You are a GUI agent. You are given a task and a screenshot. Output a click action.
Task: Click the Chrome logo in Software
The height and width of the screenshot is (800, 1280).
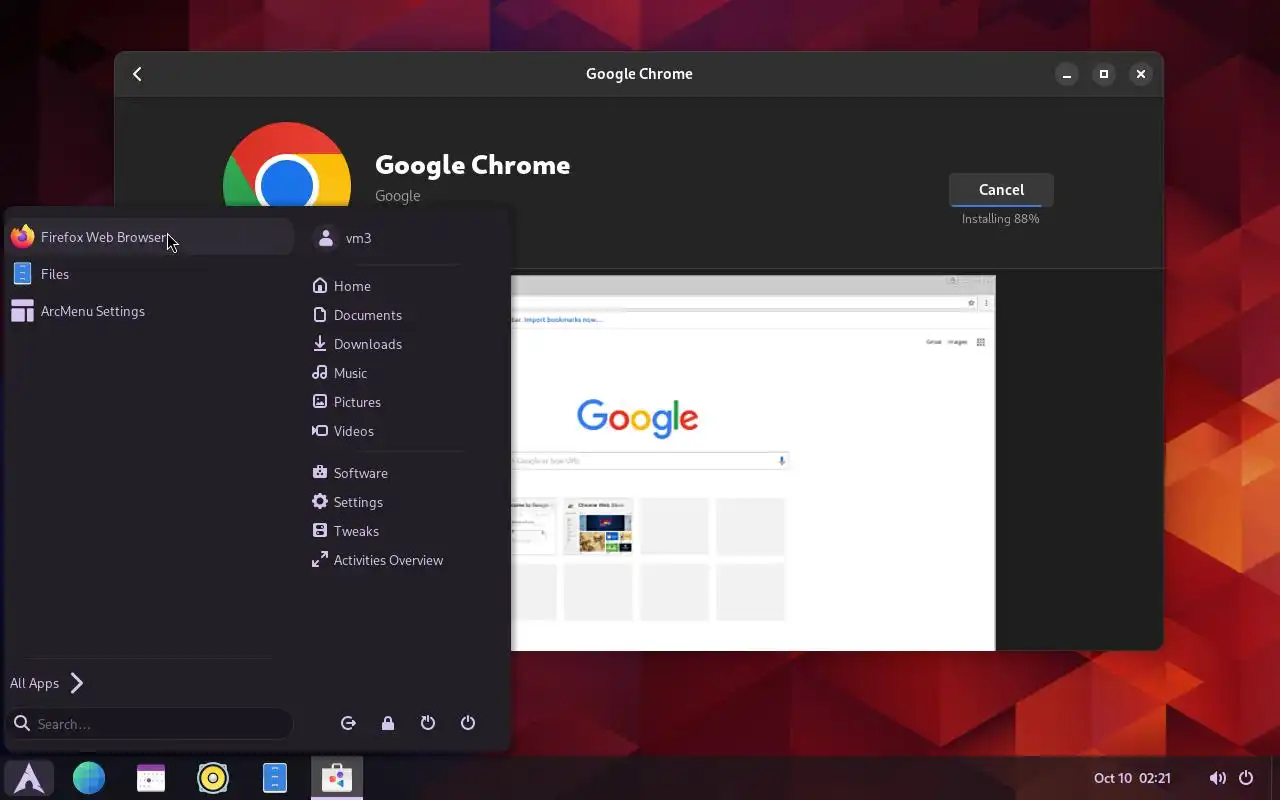287,165
